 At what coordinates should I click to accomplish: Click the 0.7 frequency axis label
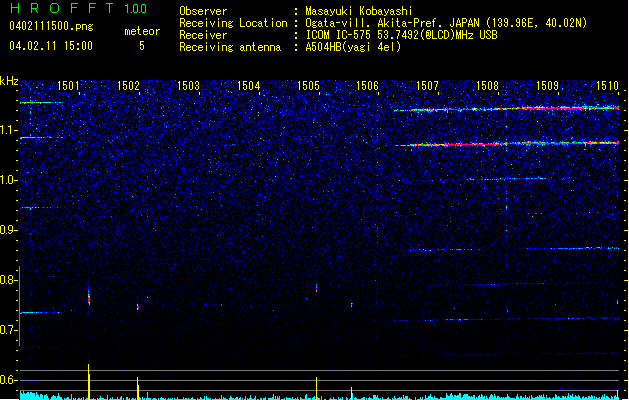9,330
